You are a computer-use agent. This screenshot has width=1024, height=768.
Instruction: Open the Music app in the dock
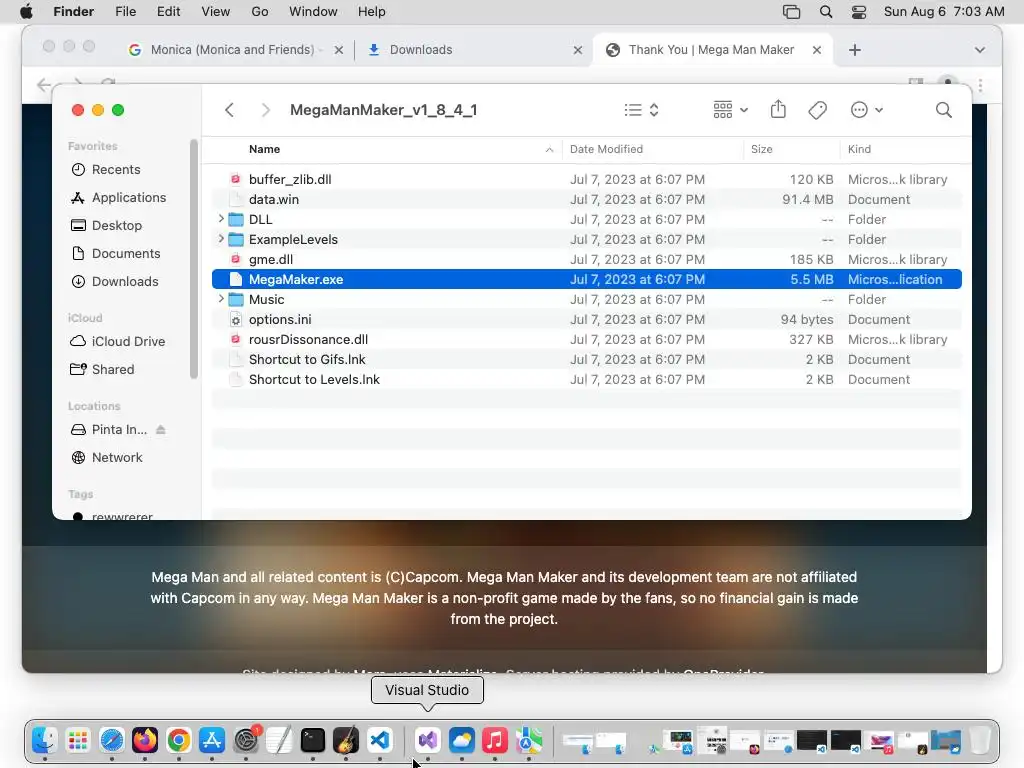(495, 741)
